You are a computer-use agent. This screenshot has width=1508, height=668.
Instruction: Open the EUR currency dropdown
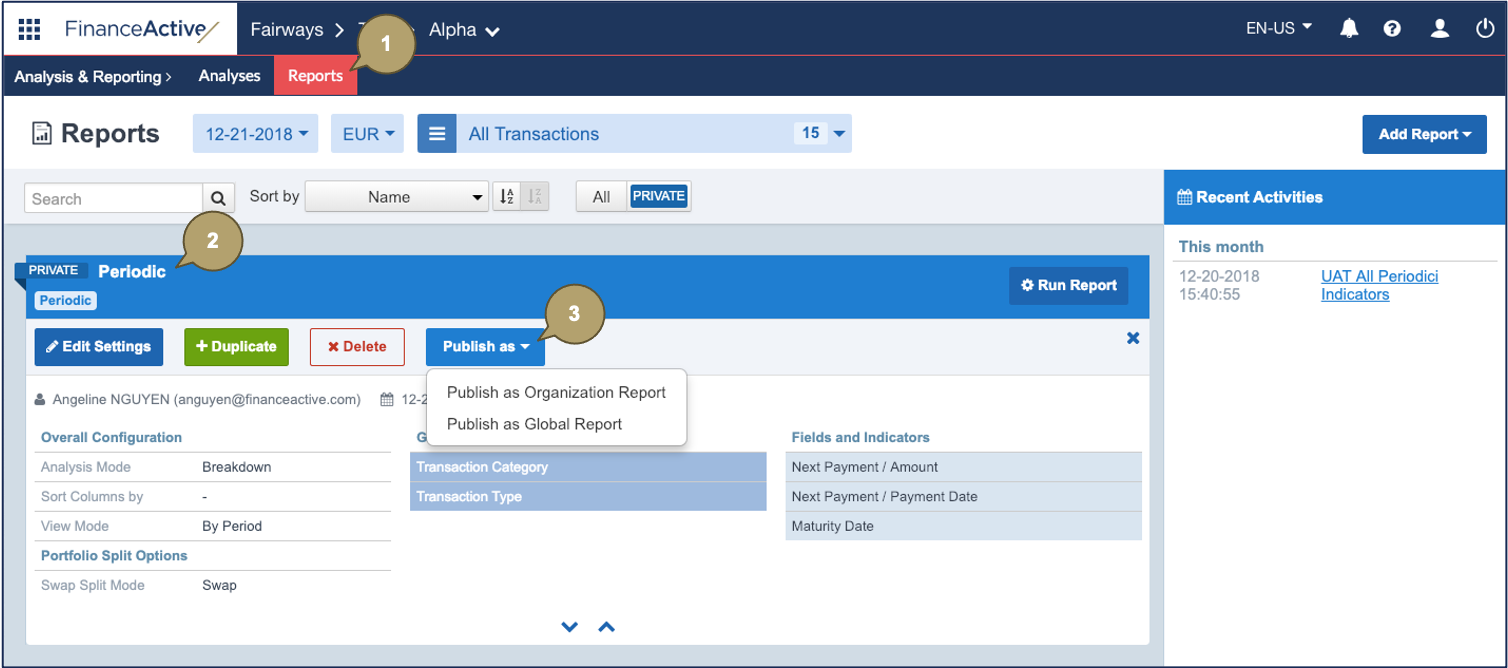pos(368,134)
